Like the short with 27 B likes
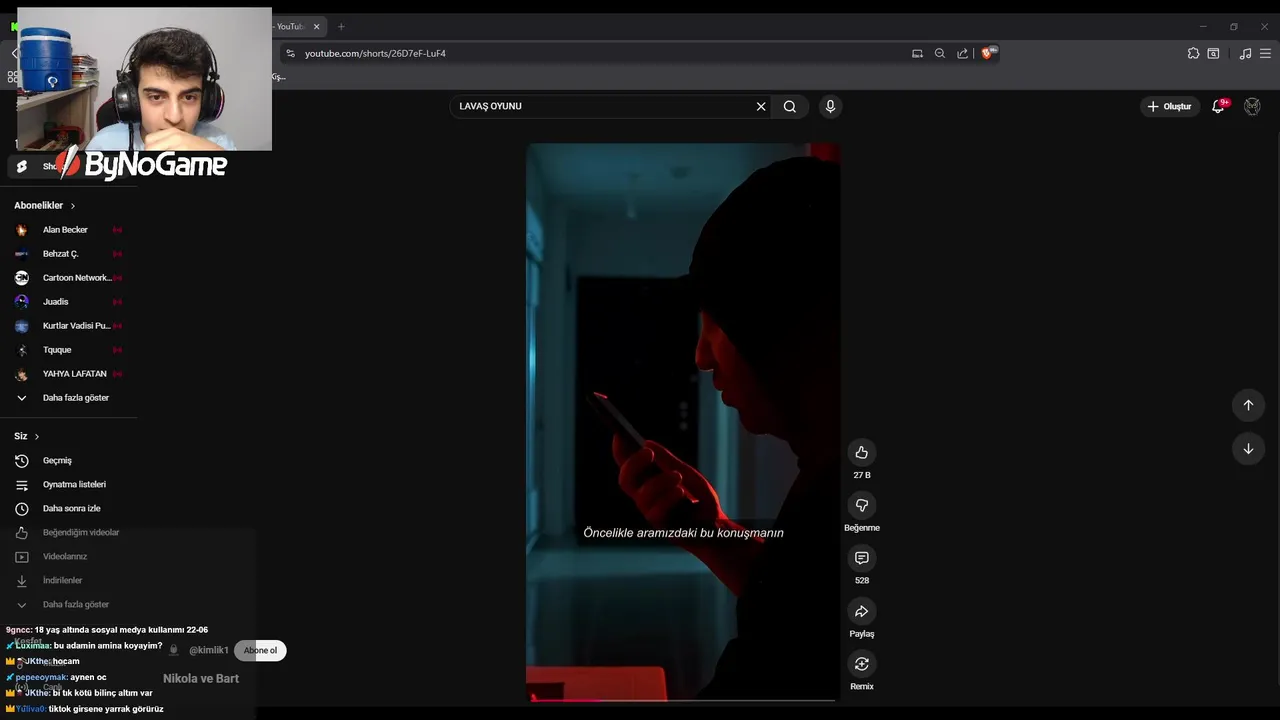 point(861,453)
